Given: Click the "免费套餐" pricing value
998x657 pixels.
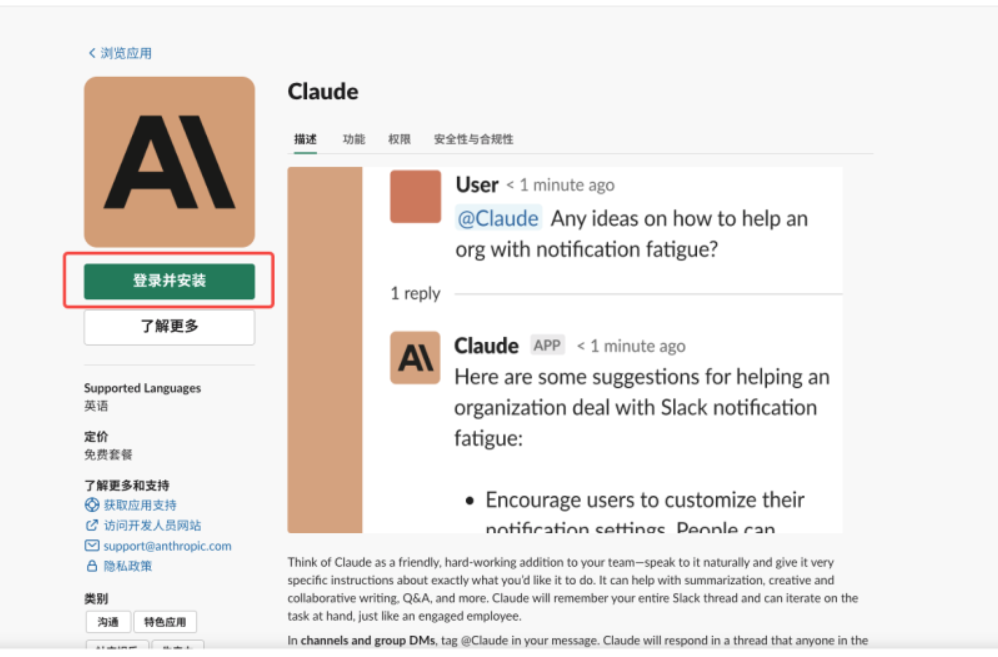Looking at the screenshot, I should (x=108, y=455).
